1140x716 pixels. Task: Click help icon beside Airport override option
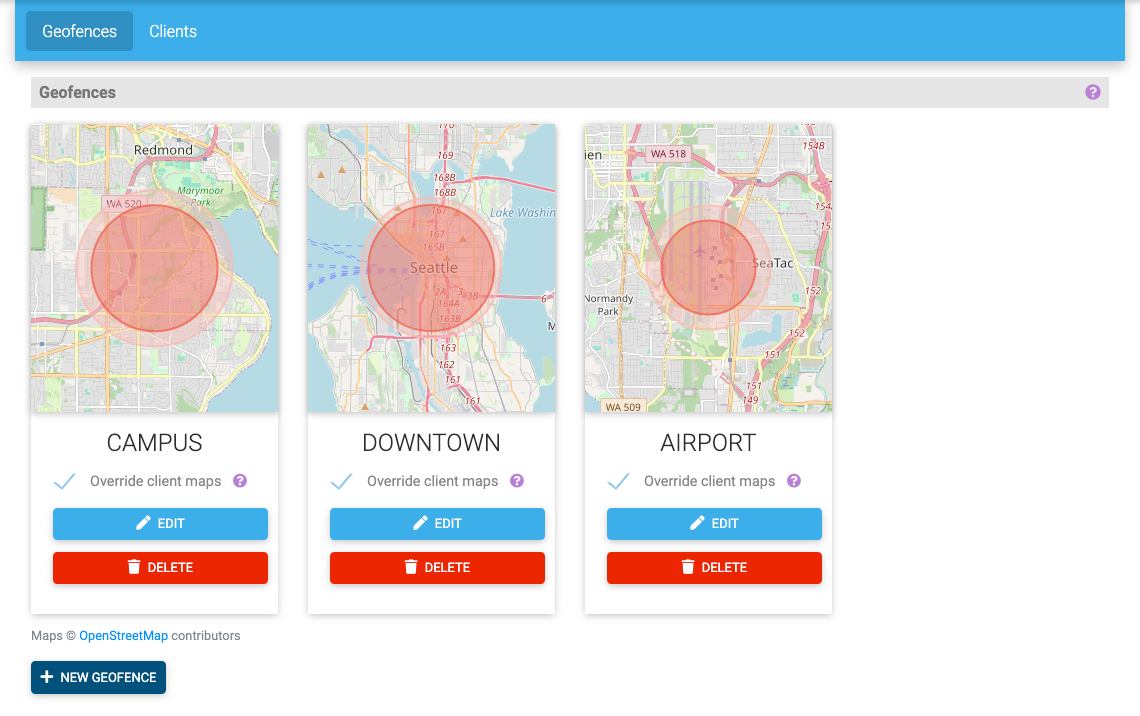794,481
